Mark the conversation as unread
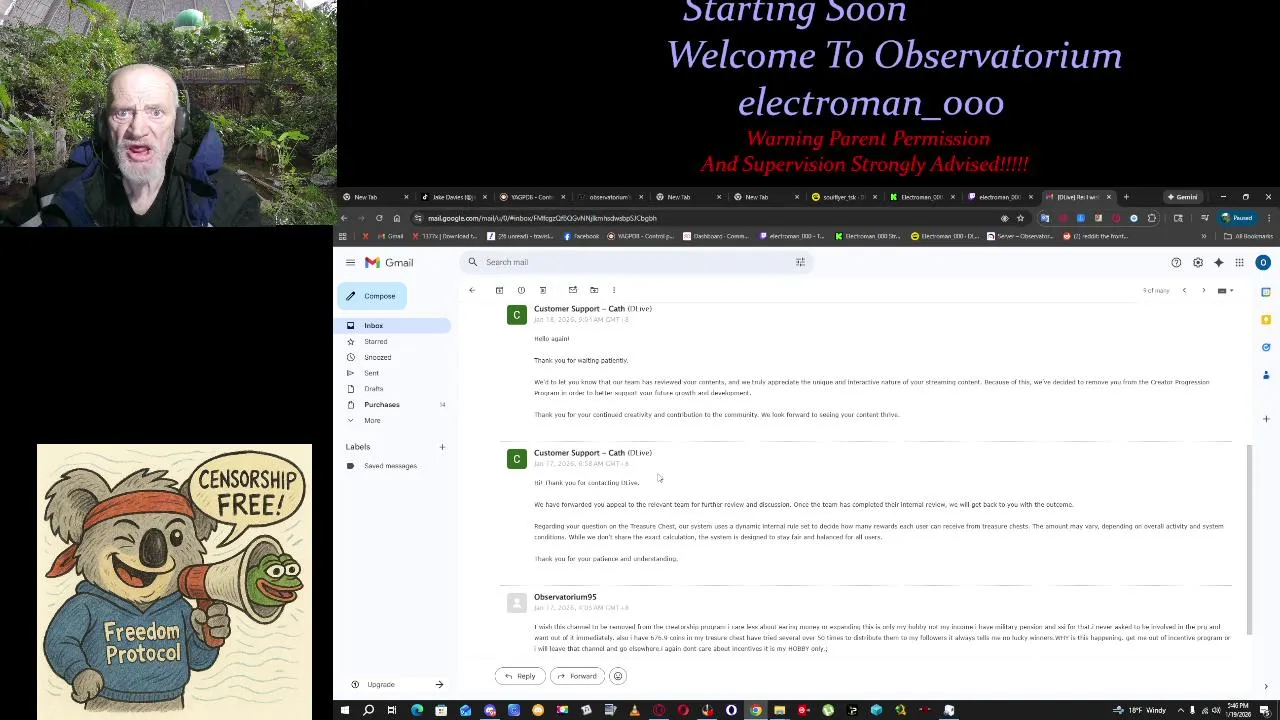Screen dimensions: 1280x720 pyautogui.click(x=572, y=290)
